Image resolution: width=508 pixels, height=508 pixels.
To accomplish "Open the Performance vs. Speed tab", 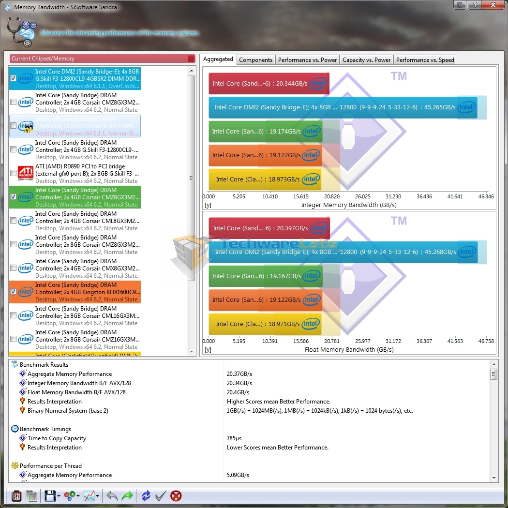I will point(425,60).
